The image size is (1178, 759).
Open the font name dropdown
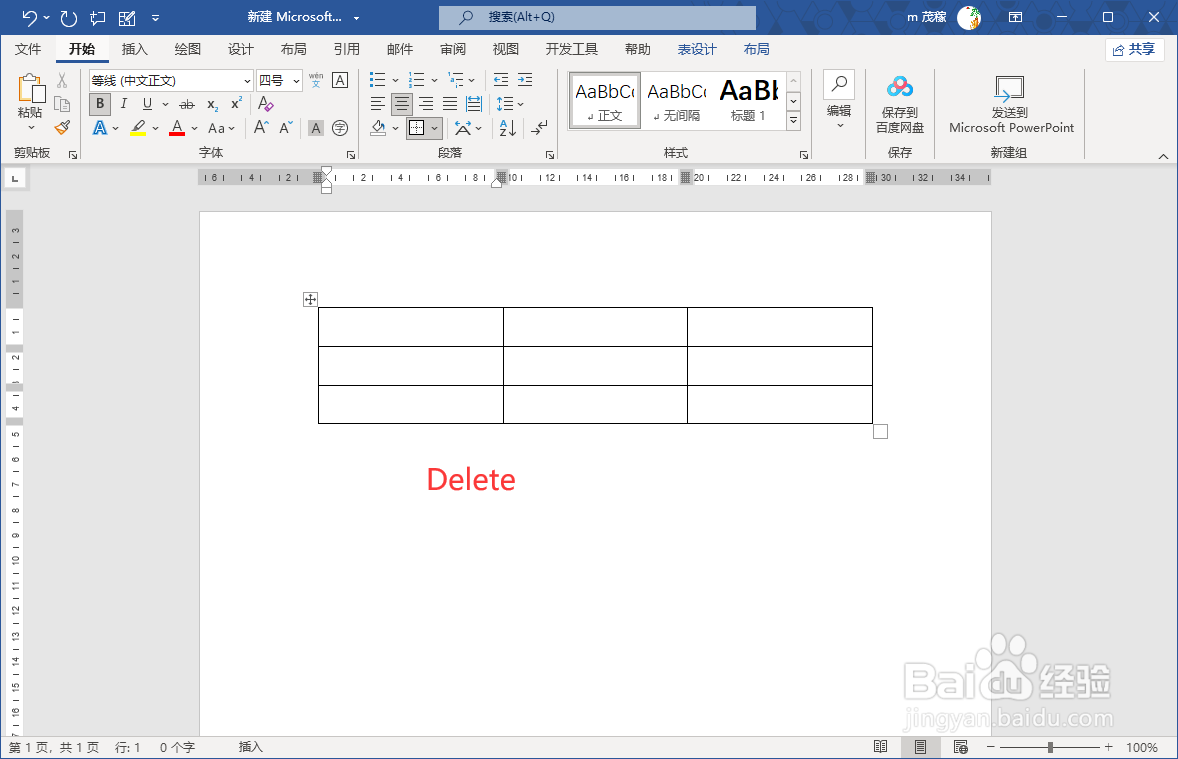(x=247, y=81)
